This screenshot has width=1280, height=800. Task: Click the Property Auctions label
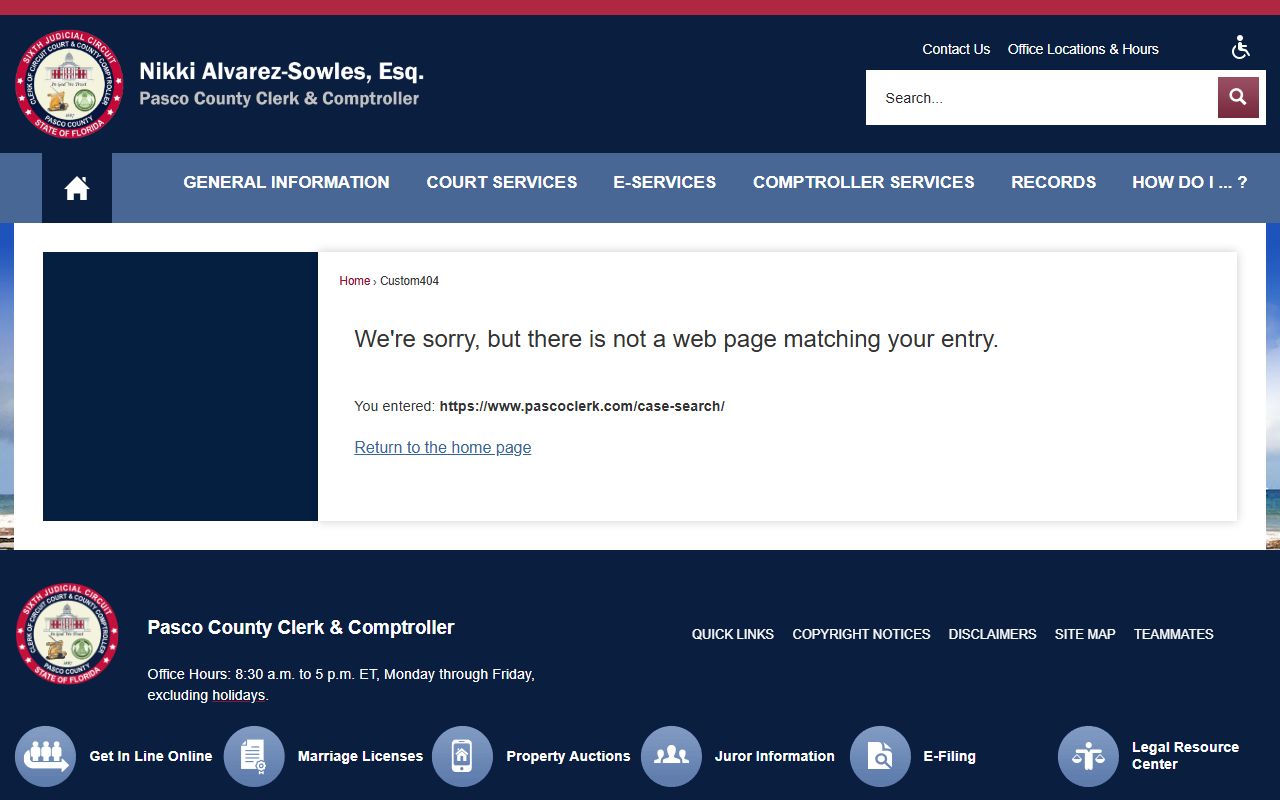[x=568, y=756]
